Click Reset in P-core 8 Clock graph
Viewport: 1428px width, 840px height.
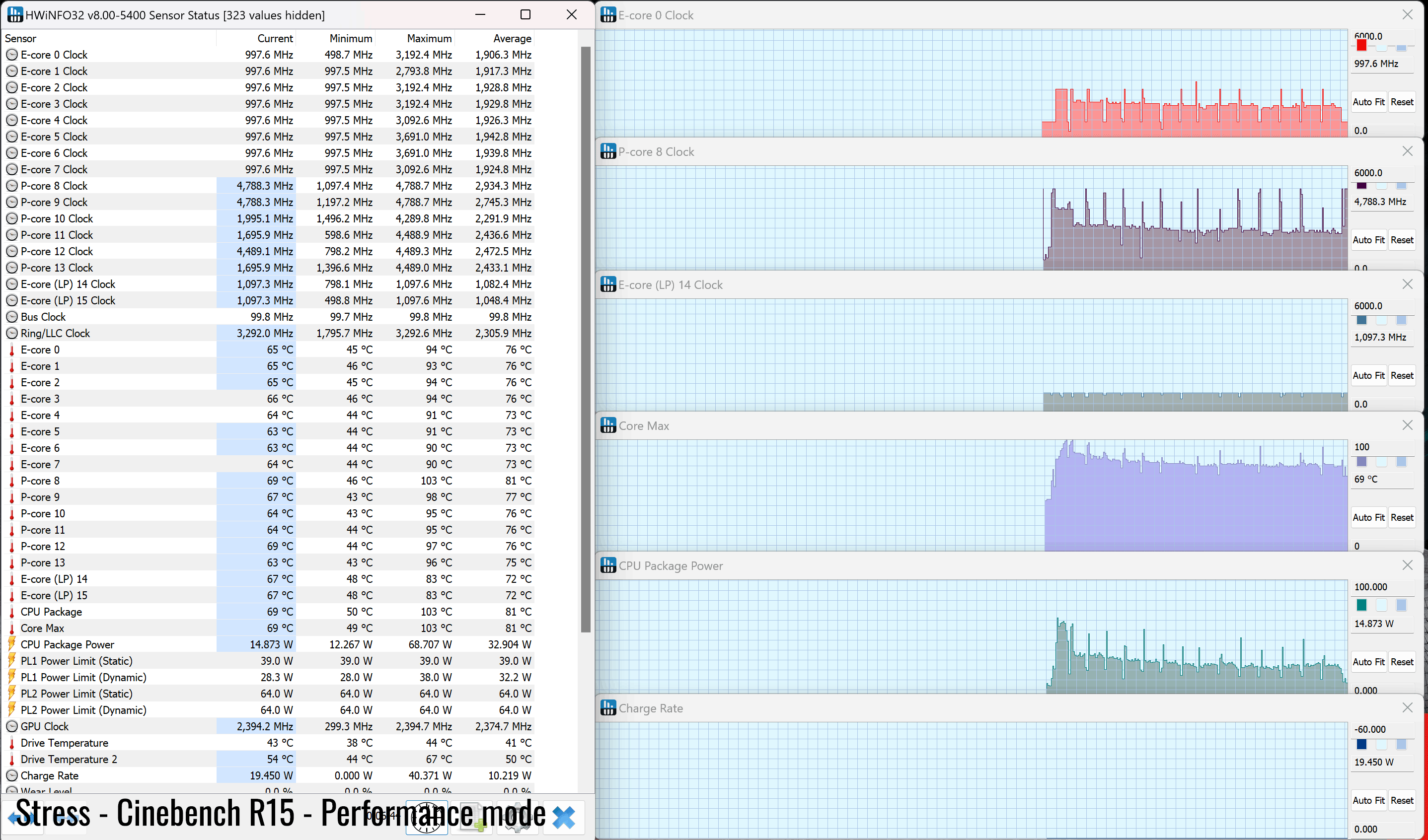tap(1402, 240)
